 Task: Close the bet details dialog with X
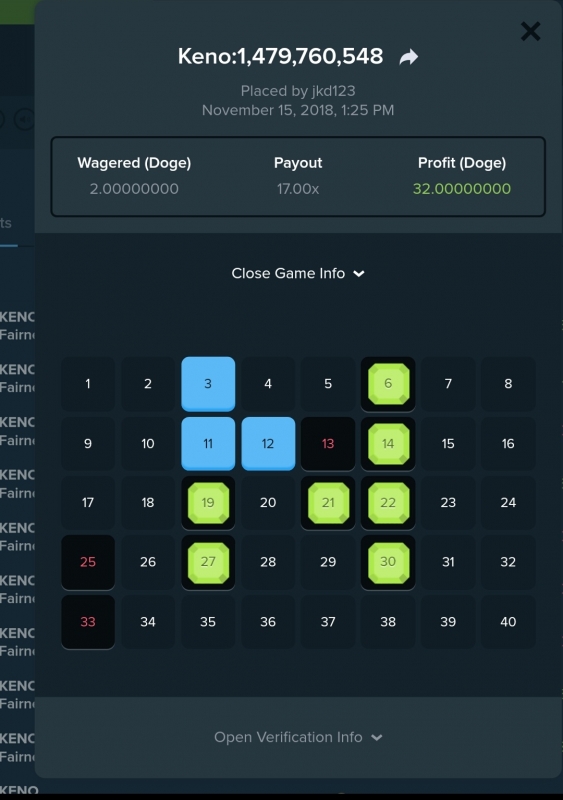[x=530, y=32]
